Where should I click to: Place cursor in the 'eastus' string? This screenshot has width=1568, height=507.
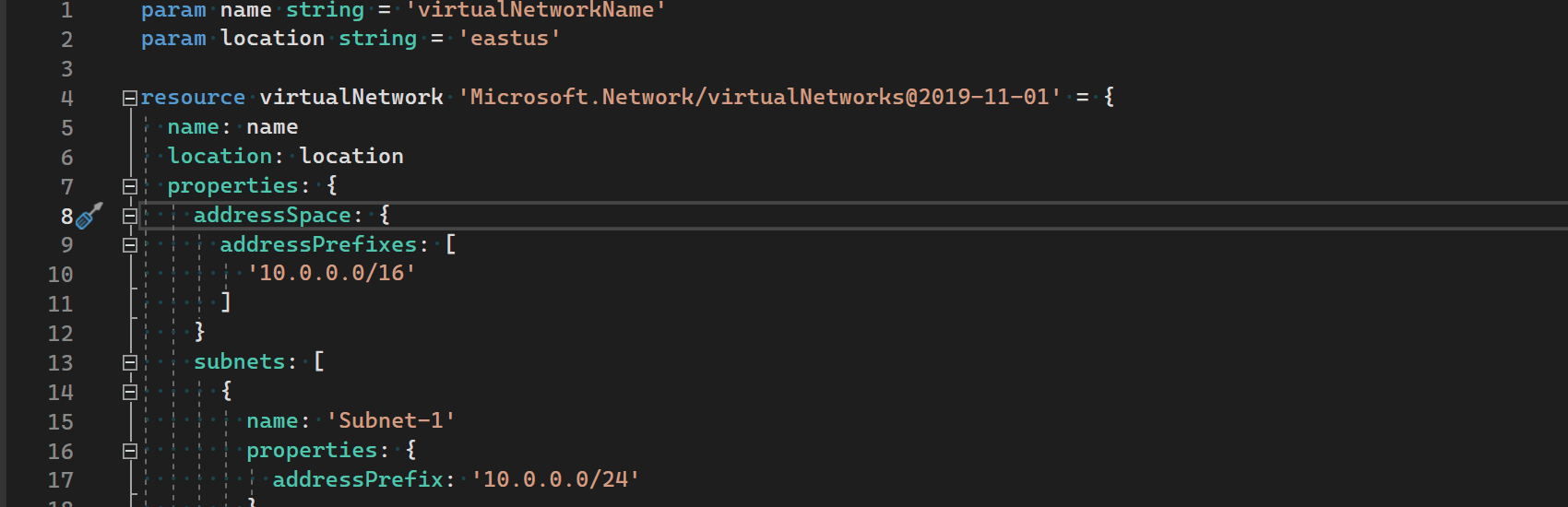509,39
